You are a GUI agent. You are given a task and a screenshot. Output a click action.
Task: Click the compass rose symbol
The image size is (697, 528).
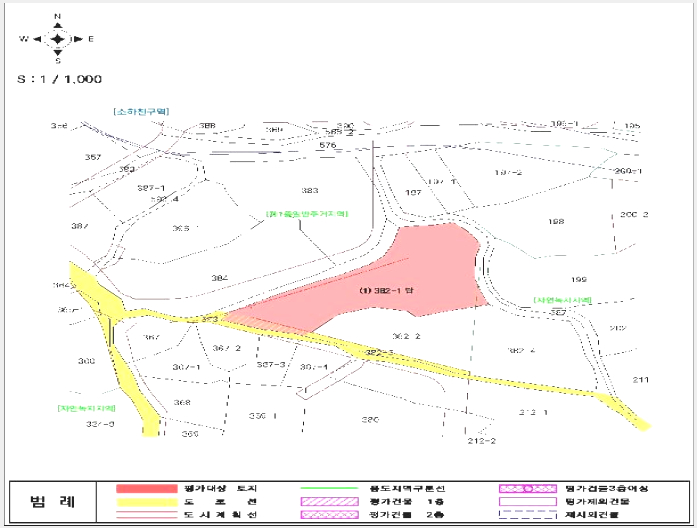coord(57,39)
